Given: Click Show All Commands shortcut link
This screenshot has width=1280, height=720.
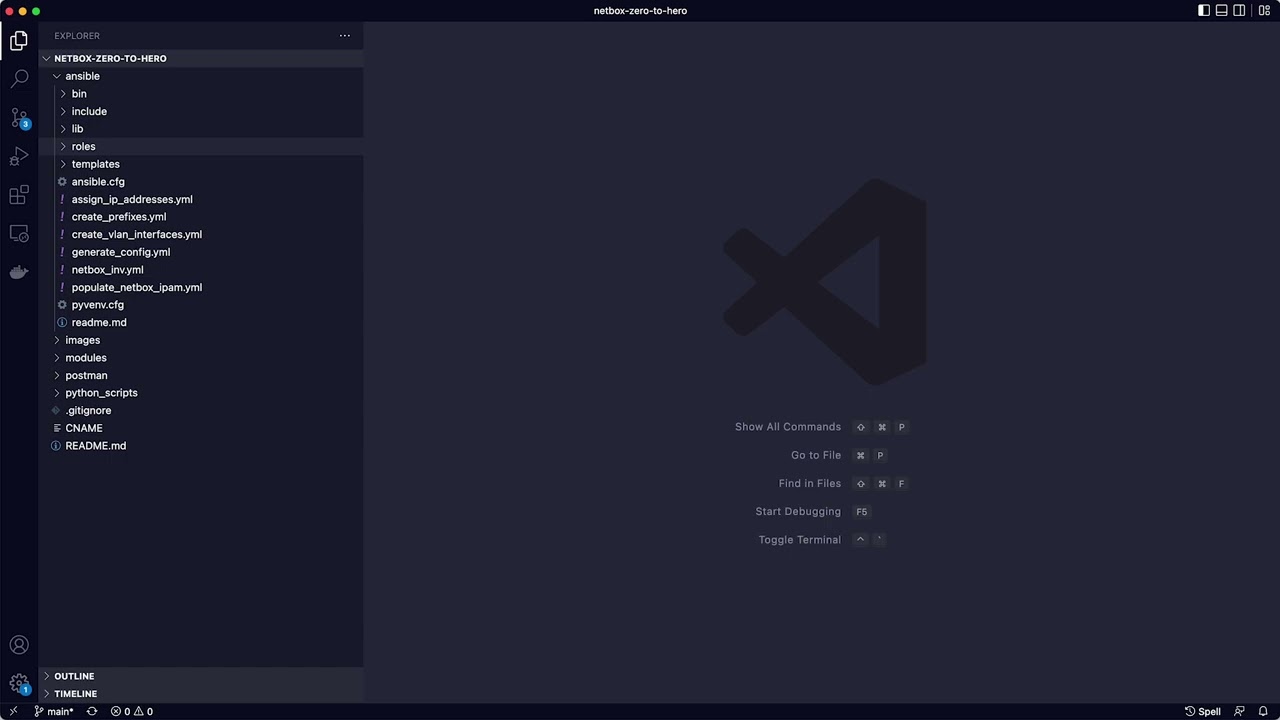Looking at the screenshot, I should 788,427.
